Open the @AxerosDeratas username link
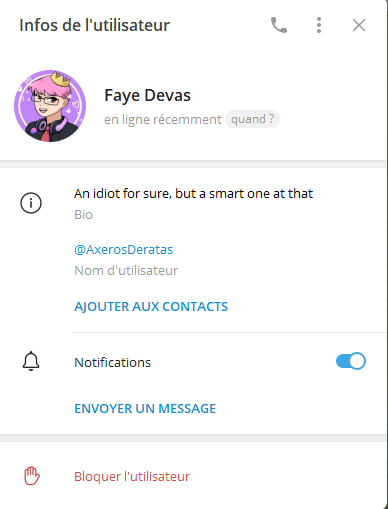 pyautogui.click(x=124, y=249)
